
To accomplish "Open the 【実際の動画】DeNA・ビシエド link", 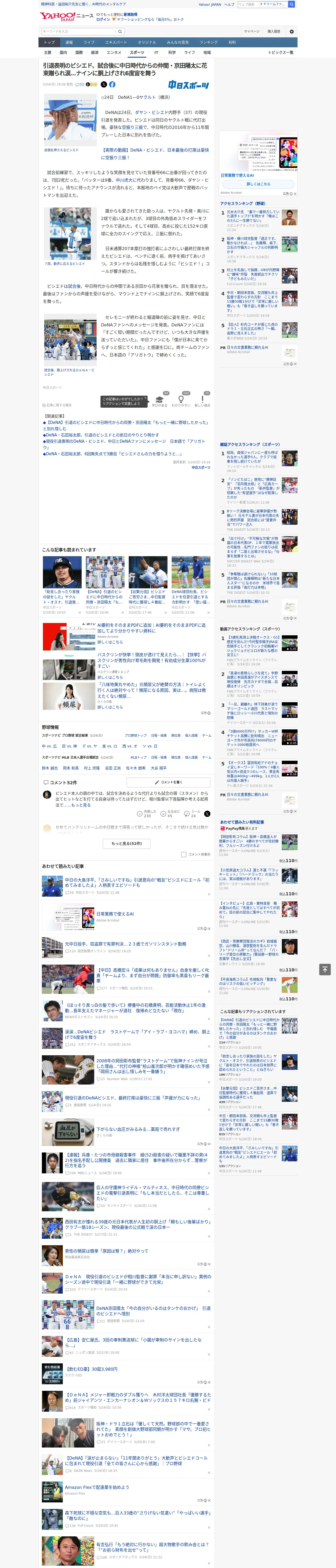I will point(154,153).
